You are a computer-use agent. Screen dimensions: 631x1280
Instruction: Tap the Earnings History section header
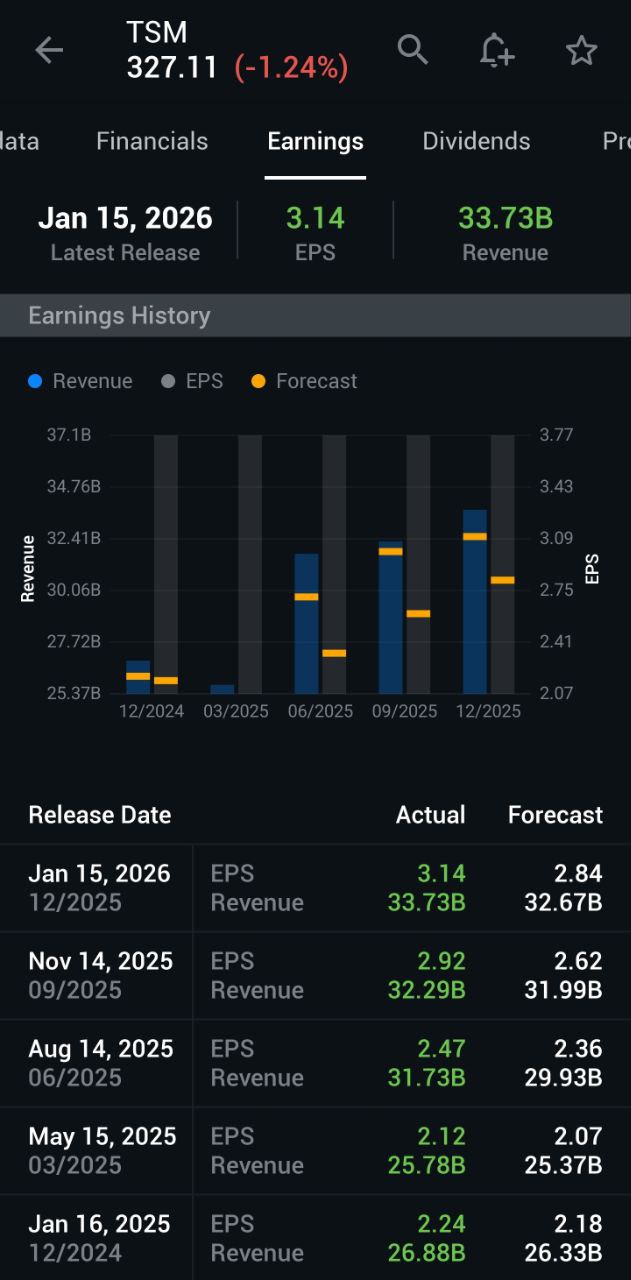(119, 316)
